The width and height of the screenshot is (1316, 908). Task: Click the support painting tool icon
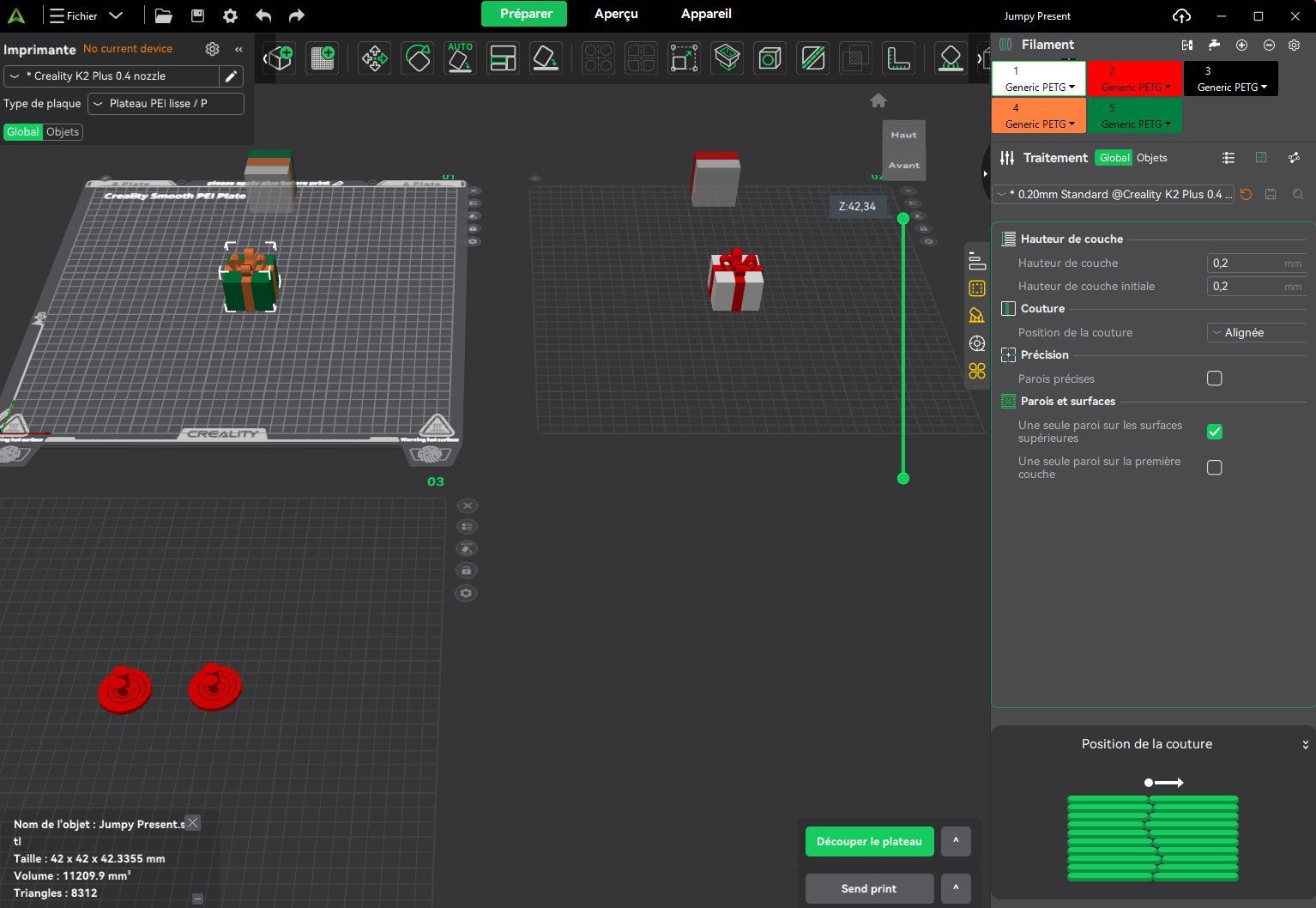tap(950, 58)
